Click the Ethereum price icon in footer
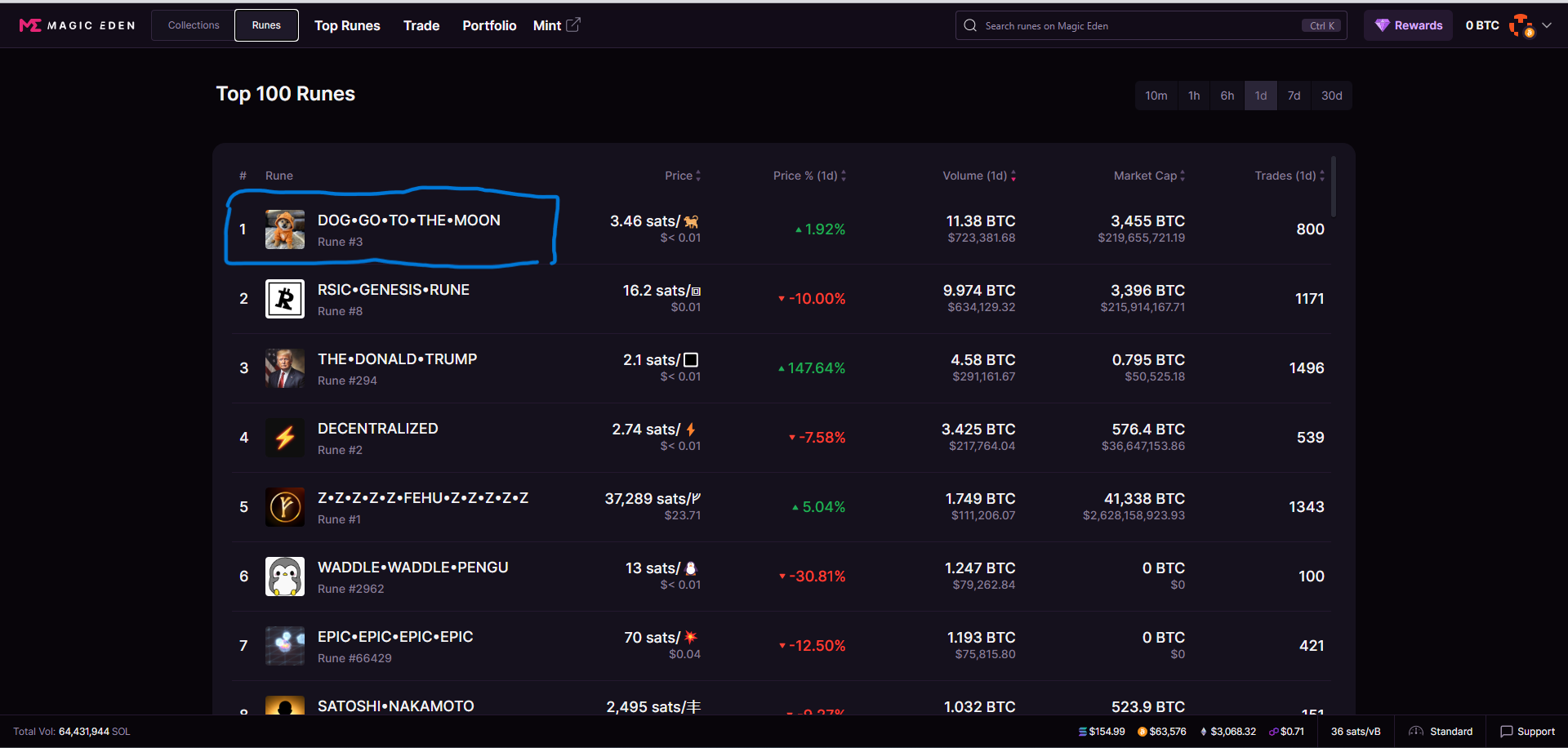 click(x=1204, y=732)
